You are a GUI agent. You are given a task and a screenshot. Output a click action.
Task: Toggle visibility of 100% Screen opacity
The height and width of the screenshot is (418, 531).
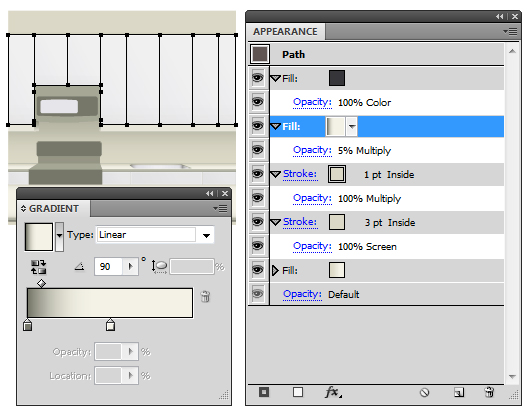click(258, 246)
